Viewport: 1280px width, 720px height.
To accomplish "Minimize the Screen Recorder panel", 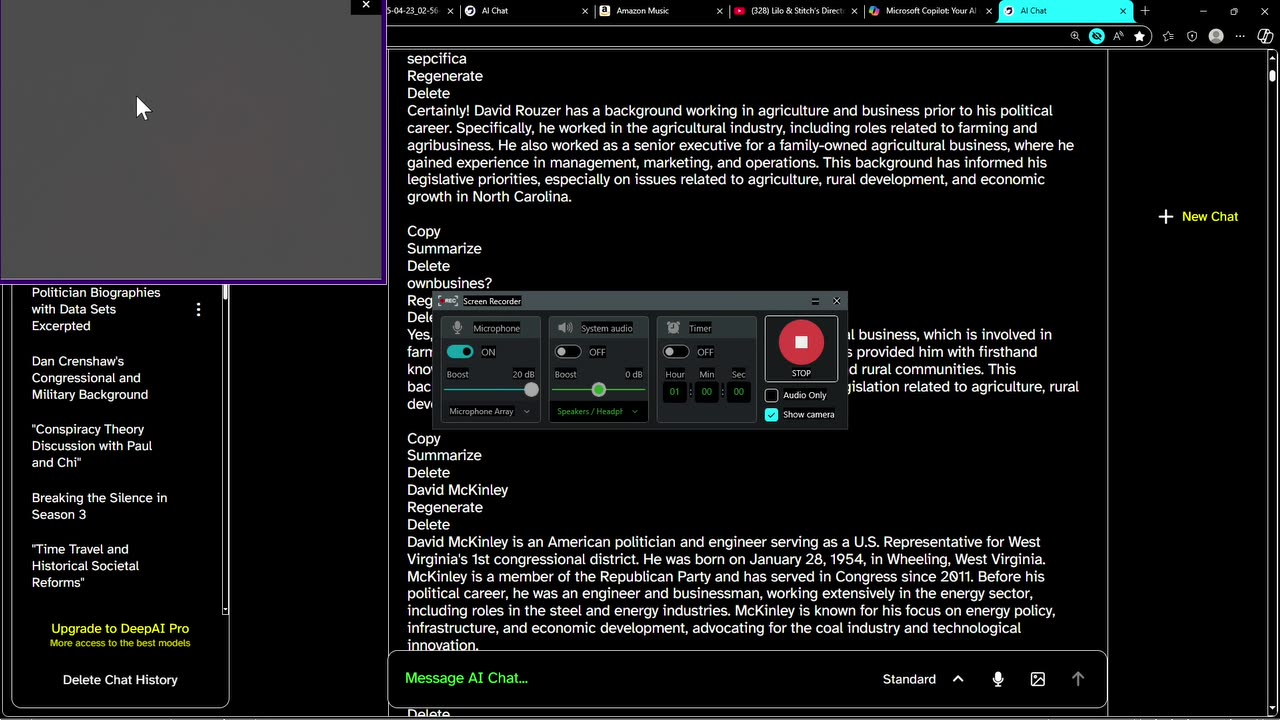I will pos(815,301).
